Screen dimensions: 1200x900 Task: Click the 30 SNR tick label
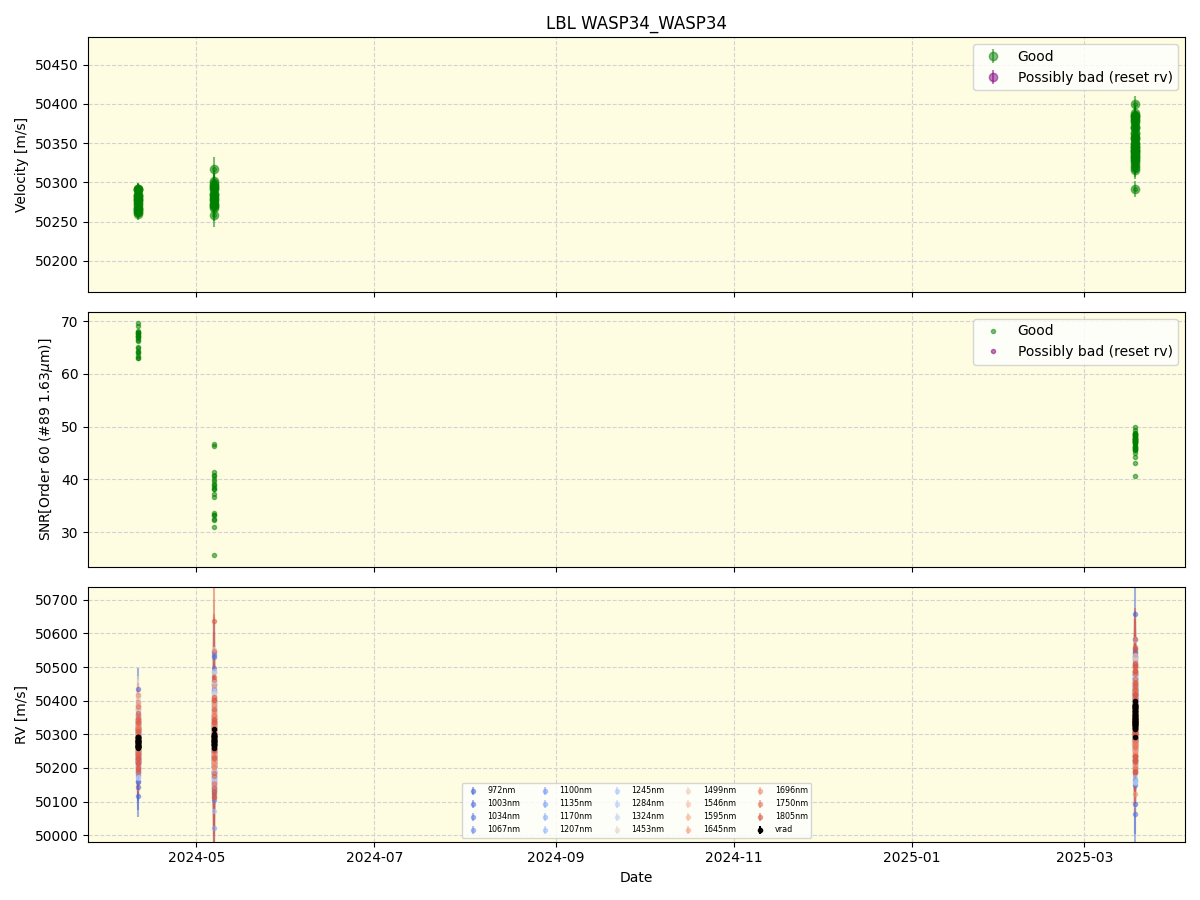pos(70,533)
